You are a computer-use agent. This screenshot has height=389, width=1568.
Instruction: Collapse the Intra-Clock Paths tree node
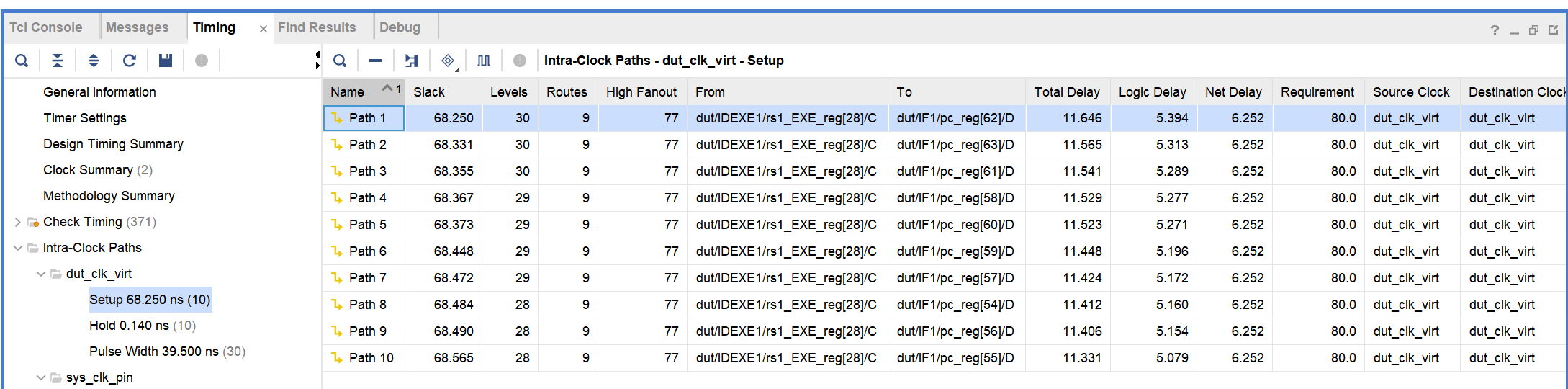[x=18, y=248]
